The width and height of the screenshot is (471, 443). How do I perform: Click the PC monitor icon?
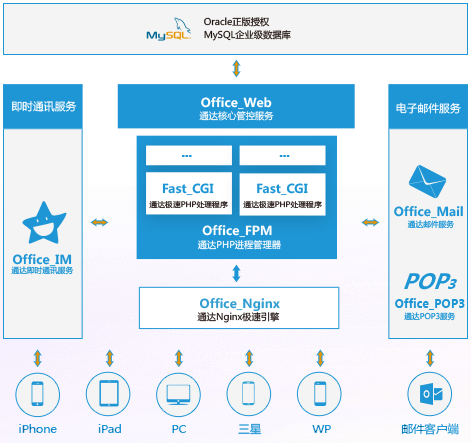pos(179,394)
